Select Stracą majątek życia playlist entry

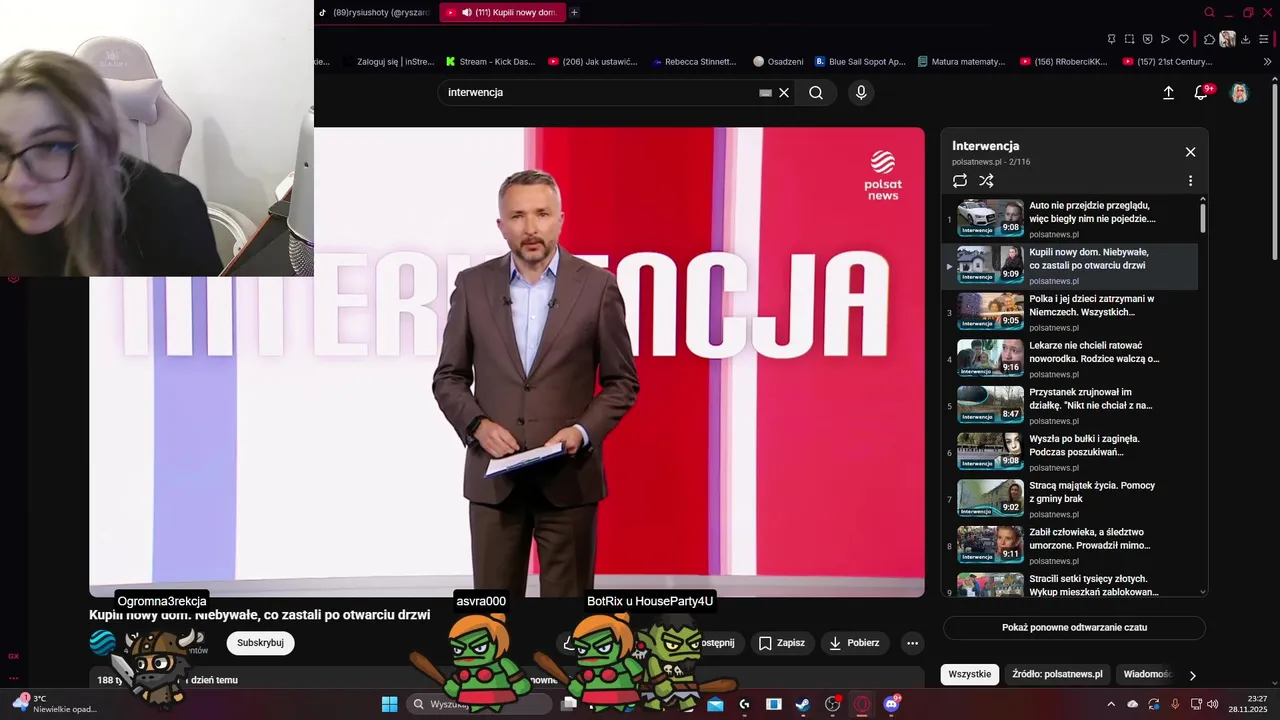pyautogui.click(x=1070, y=499)
